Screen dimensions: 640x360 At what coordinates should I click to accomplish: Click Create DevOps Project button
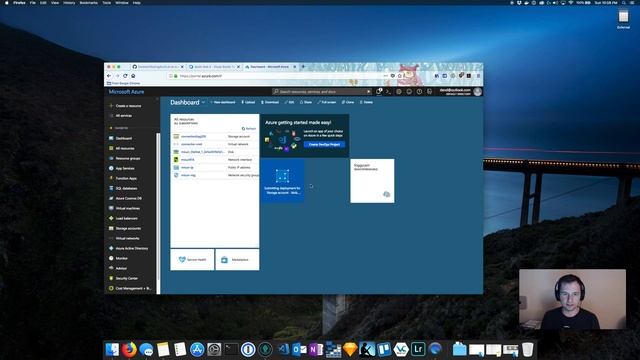pyautogui.click(x=324, y=144)
